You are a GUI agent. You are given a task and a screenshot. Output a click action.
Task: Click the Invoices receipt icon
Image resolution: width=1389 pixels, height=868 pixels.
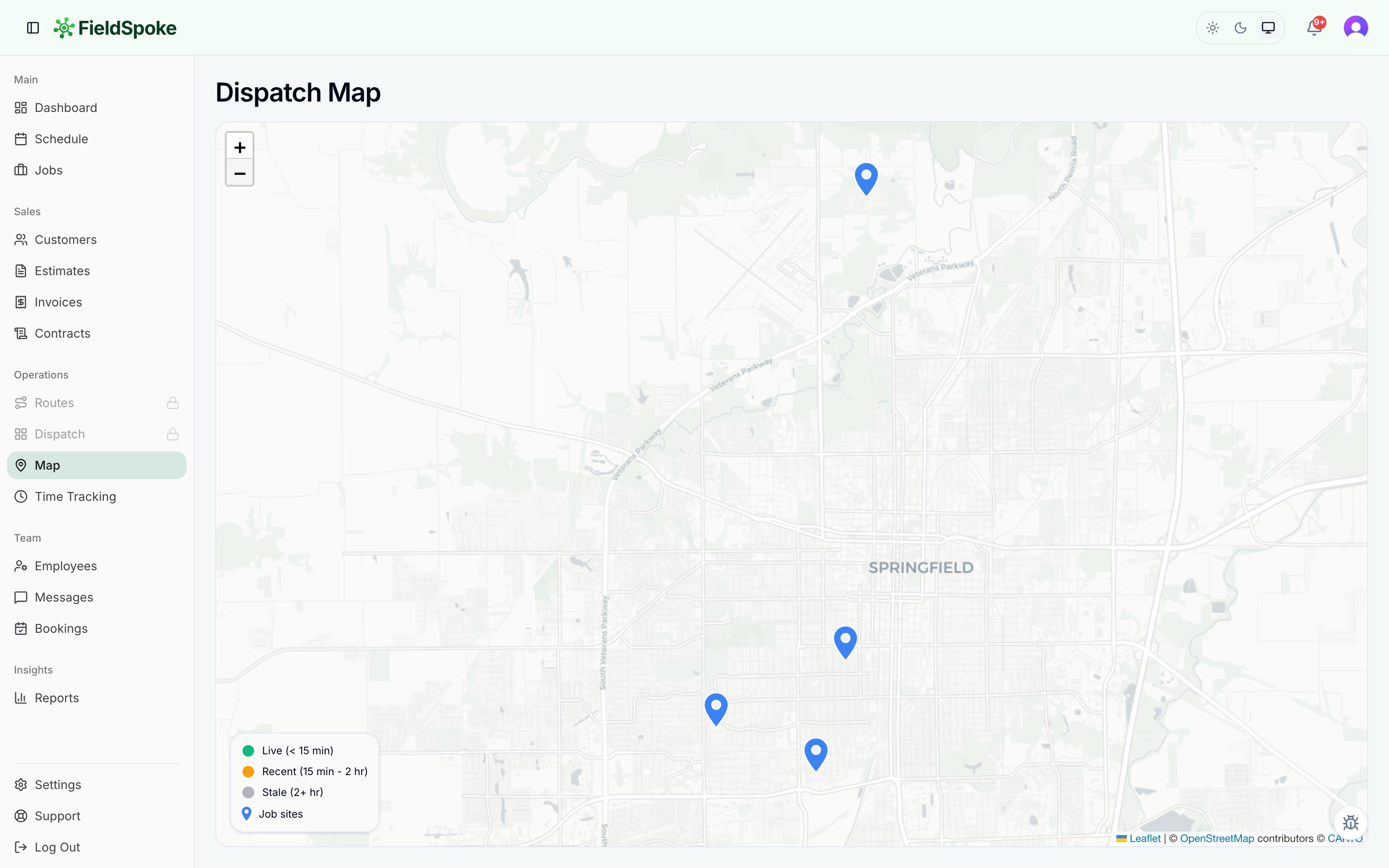21,302
